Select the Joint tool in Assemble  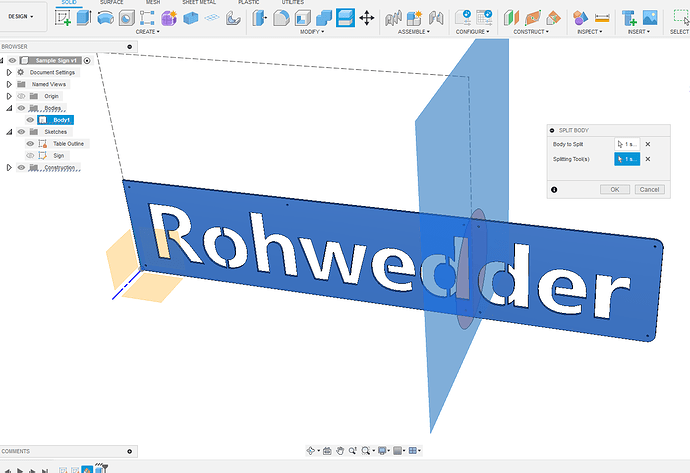(393, 18)
